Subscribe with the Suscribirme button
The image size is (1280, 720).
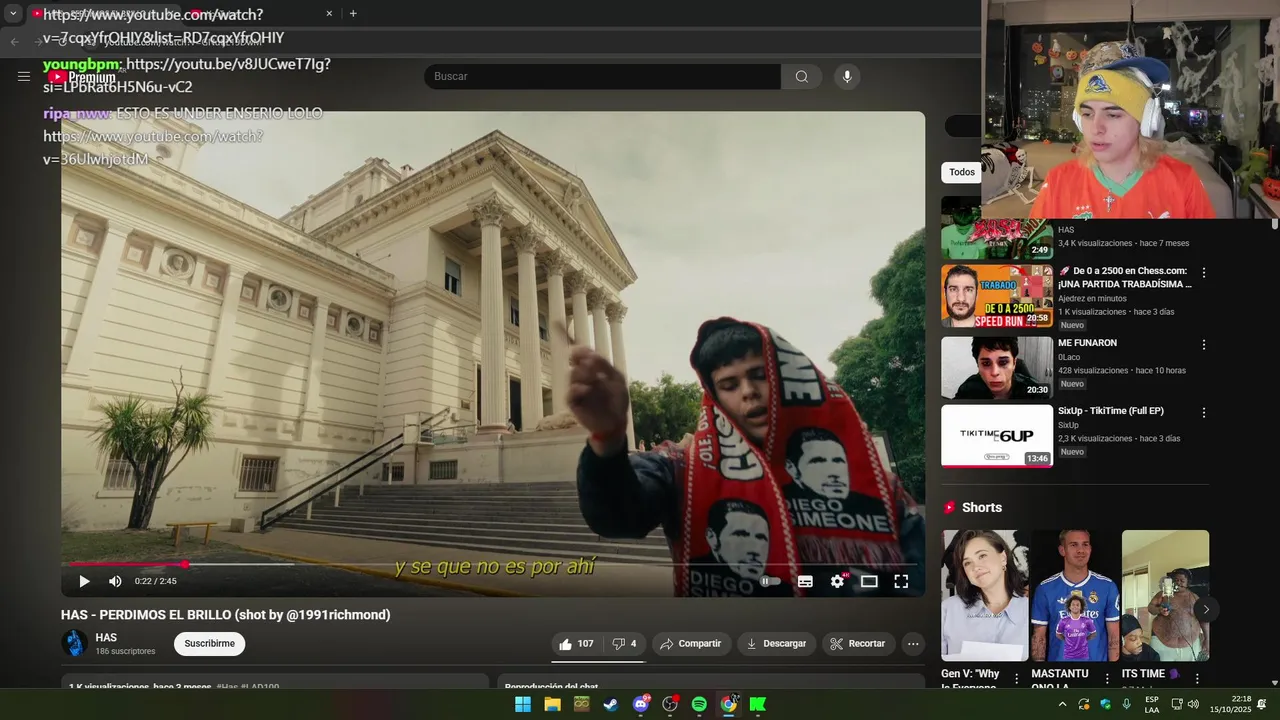click(x=209, y=644)
